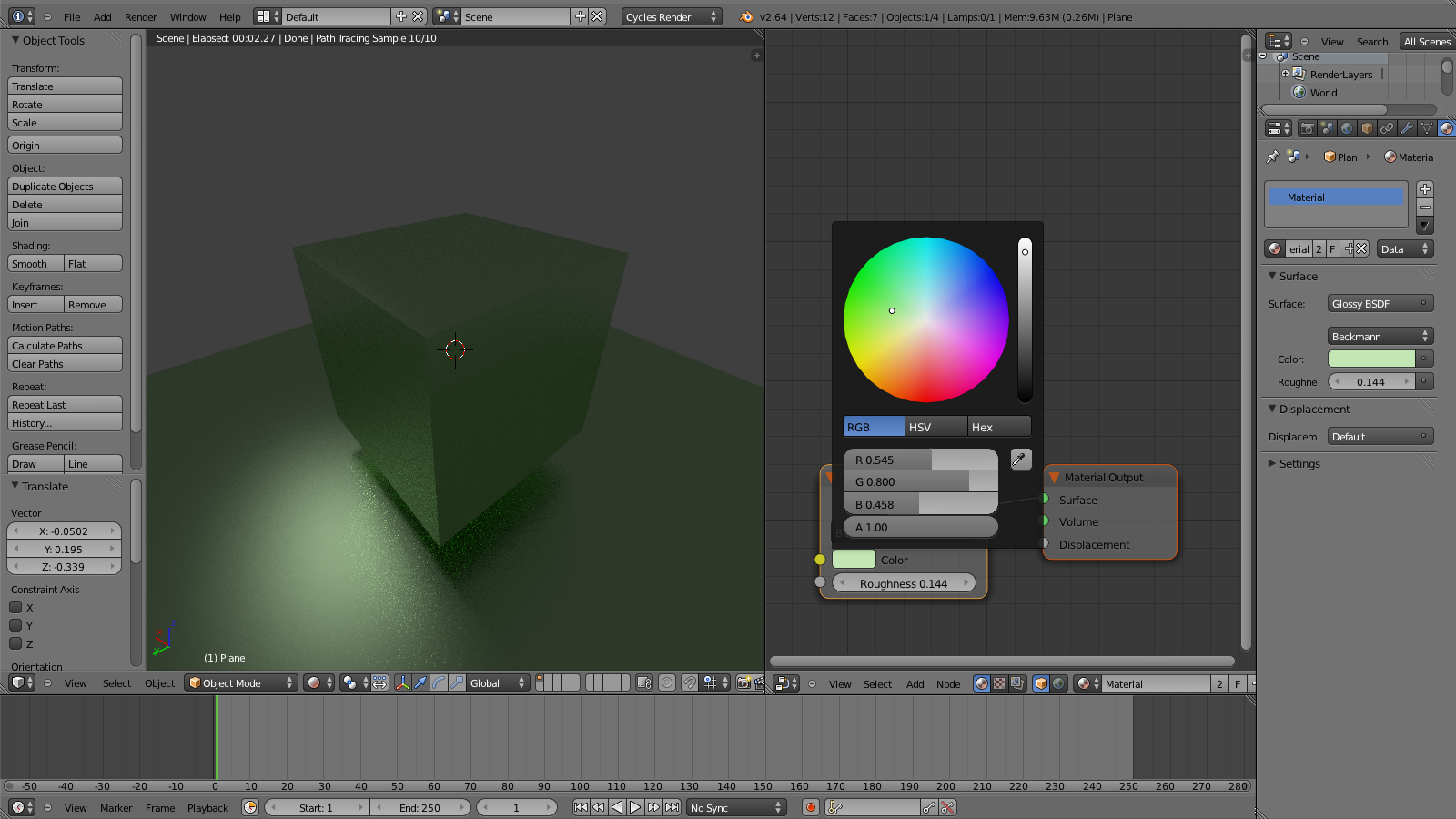The height and width of the screenshot is (819, 1456).
Task: Click the Duplicate Objects button
Action: tap(65, 187)
